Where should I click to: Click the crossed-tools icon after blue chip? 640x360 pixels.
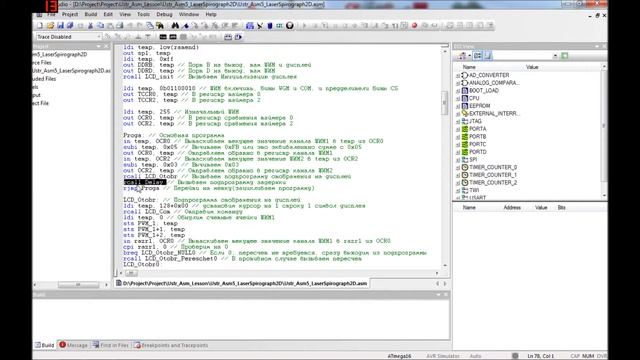(260, 25)
